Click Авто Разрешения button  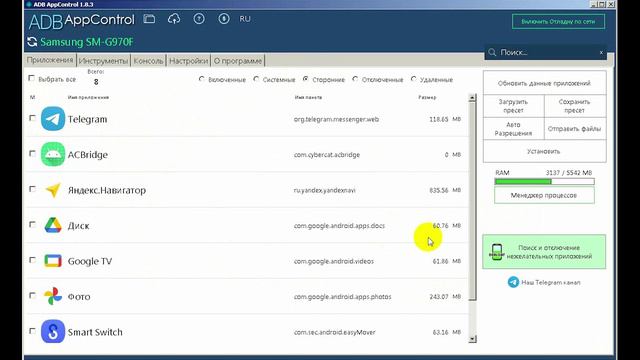coord(513,129)
